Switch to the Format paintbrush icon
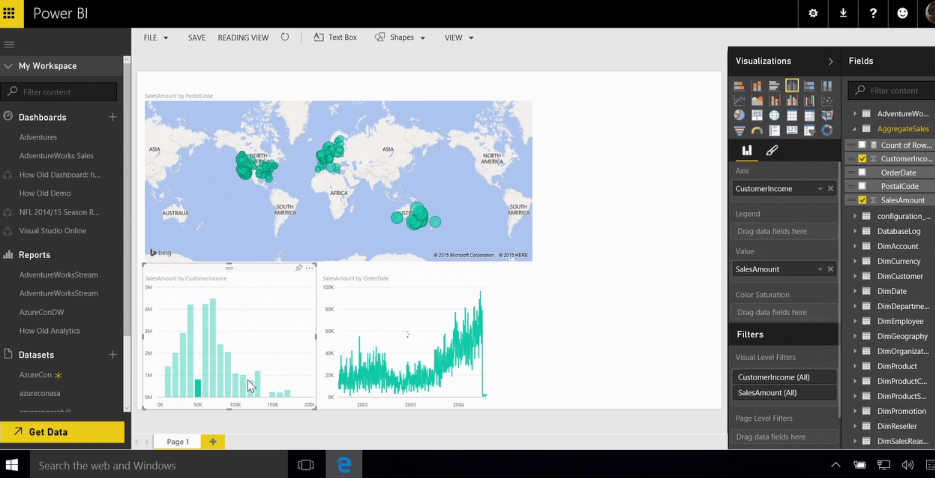The width and height of the screenshot is (935, 478). pyautogui.click(x=771, y=151)
